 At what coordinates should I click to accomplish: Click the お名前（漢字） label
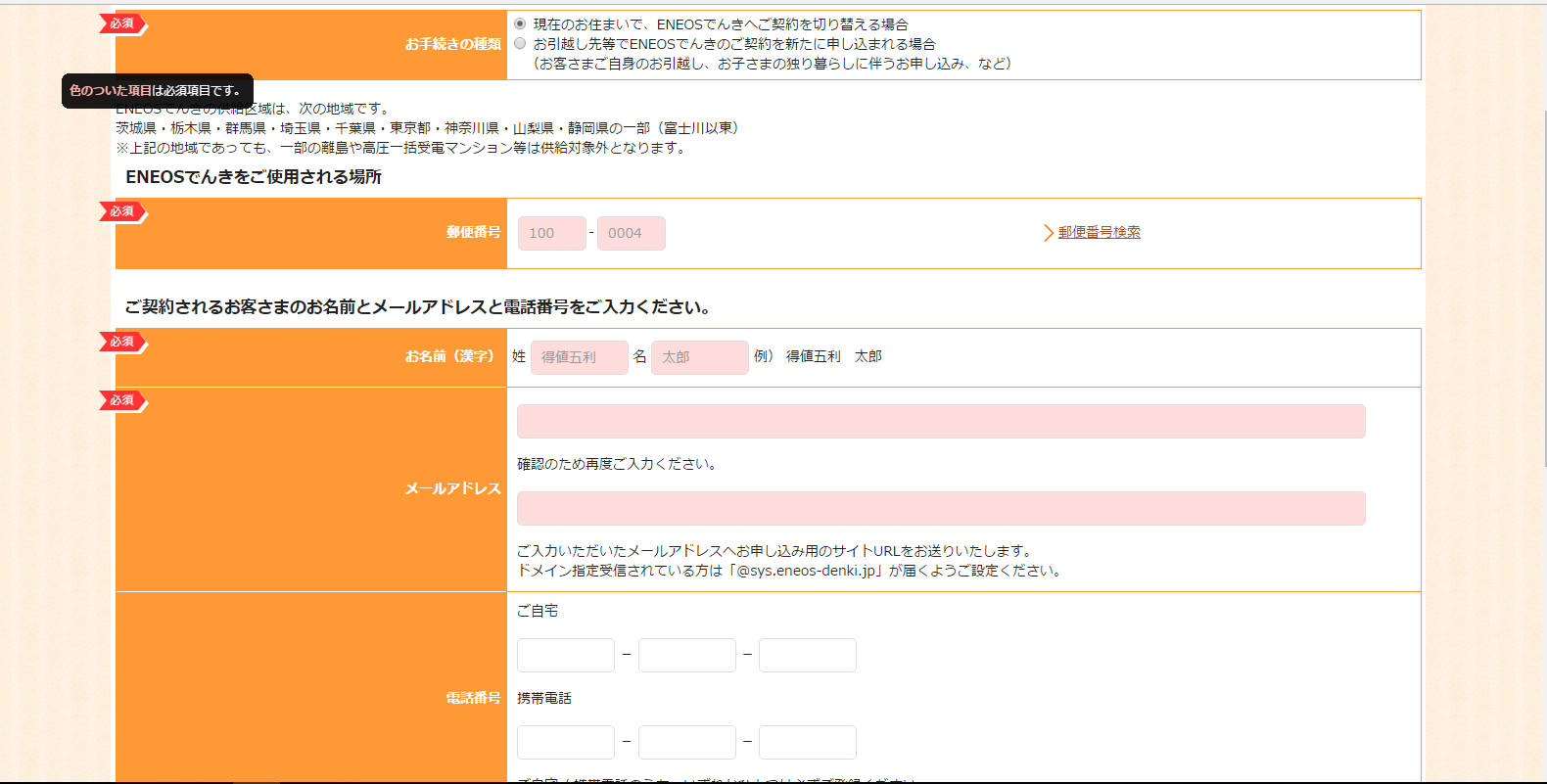click(x=450, y=356)
